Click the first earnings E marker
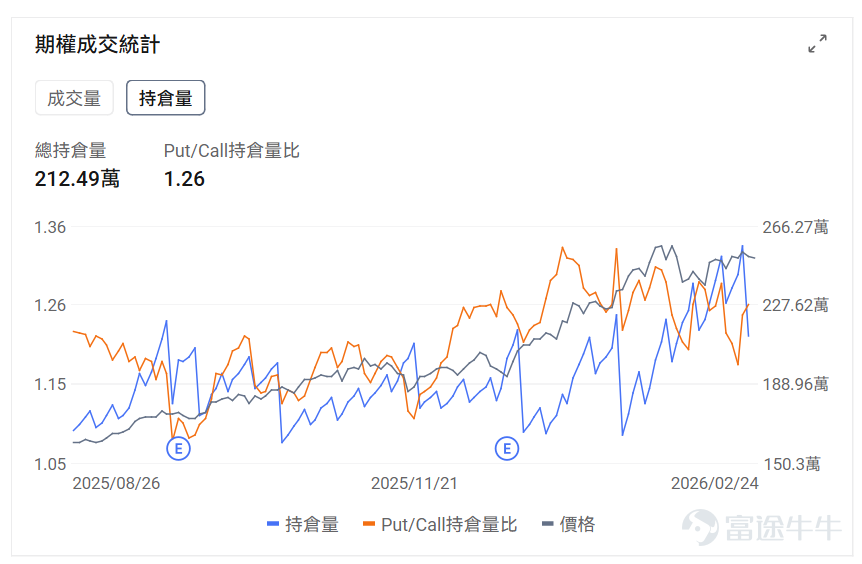Viewport: 862px width, 564px height. [178, 449]
